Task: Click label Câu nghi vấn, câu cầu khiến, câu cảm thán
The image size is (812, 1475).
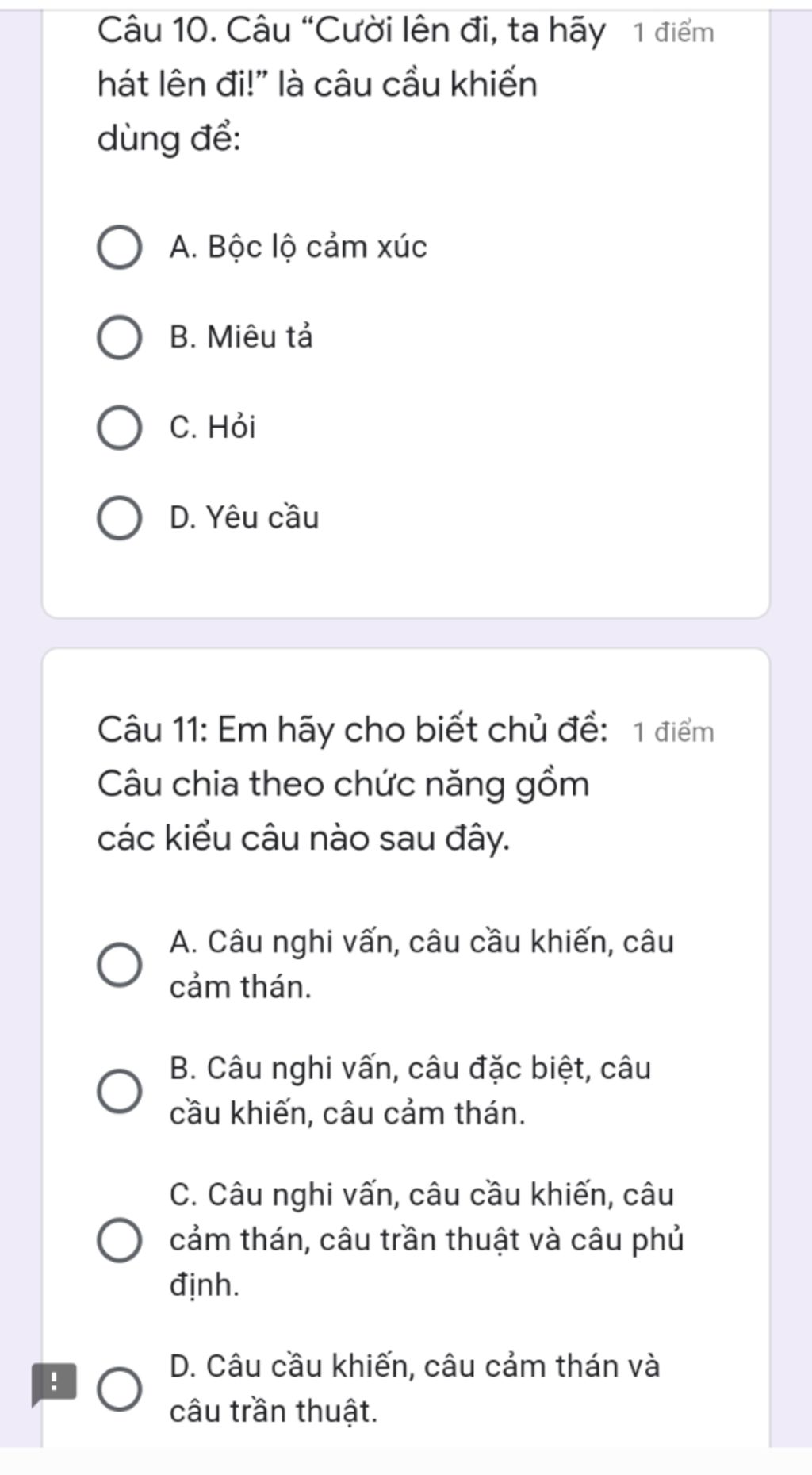Action: point(422,965)
